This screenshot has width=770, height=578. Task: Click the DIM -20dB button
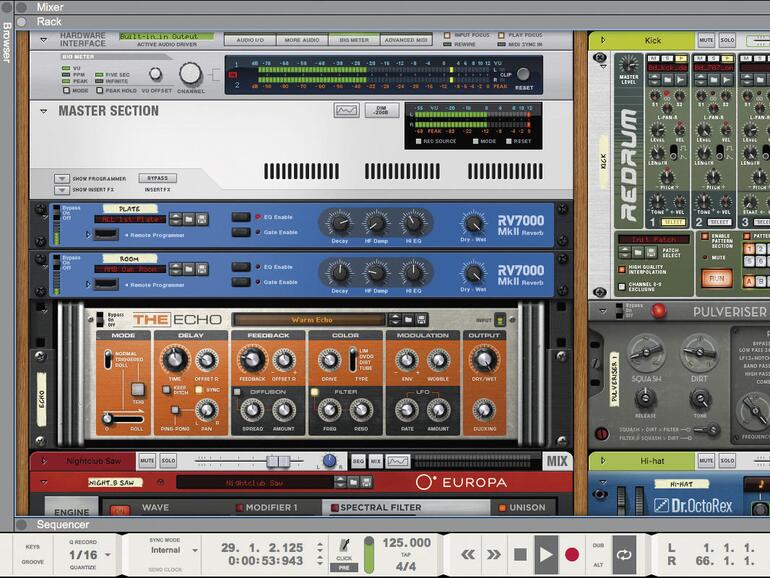tap(381, 110)
